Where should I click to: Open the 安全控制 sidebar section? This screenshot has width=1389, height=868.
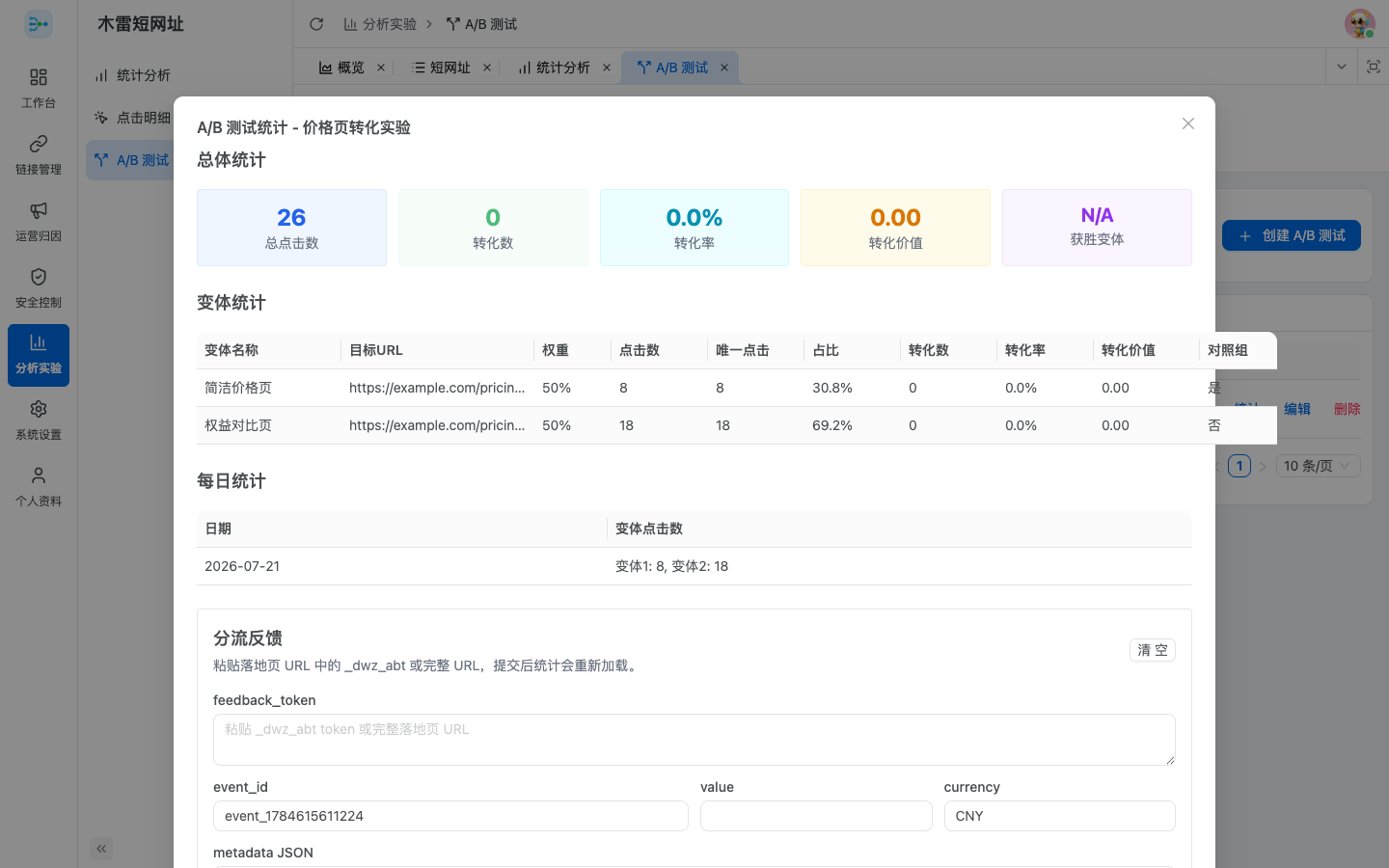(x=39, y=287)
